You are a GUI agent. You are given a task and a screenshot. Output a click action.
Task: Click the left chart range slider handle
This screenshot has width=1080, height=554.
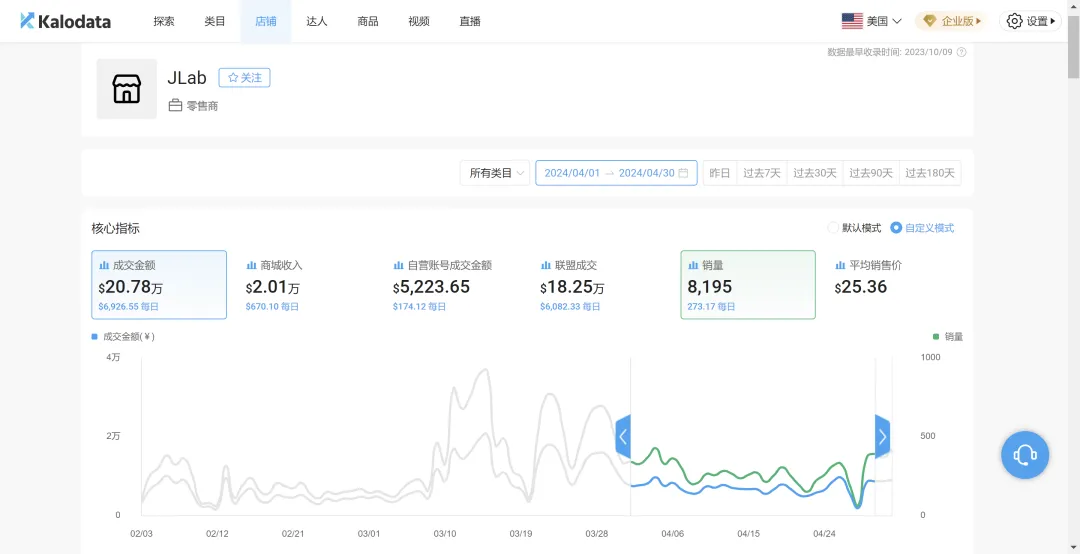(623, 437)
